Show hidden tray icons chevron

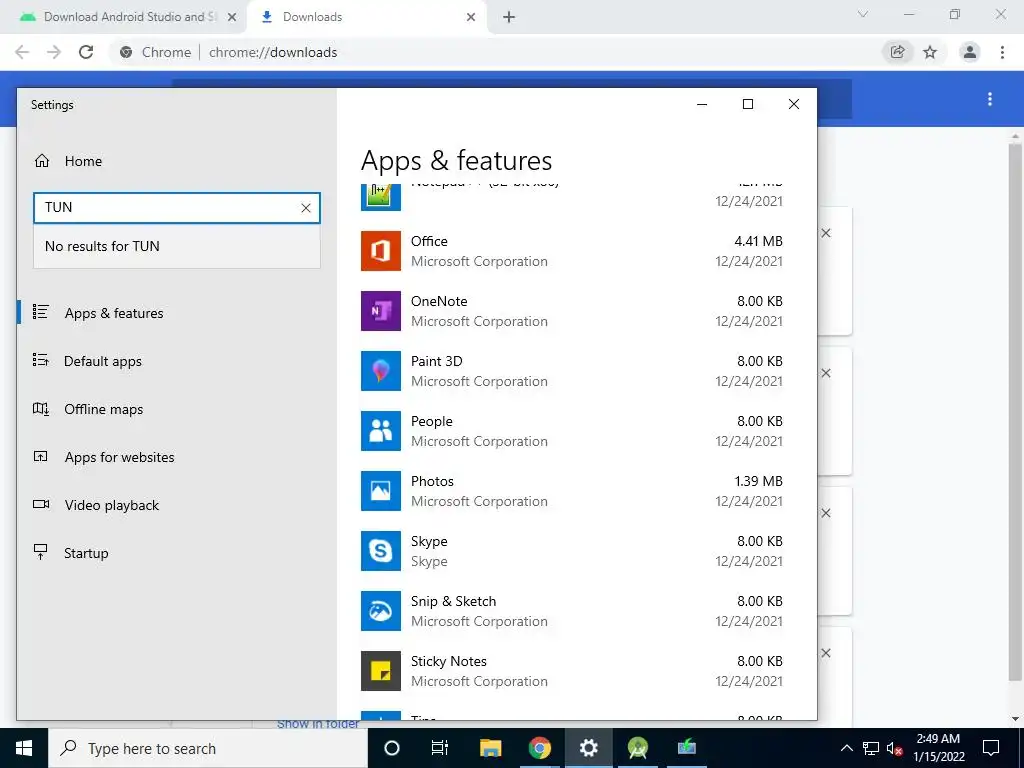coord(846,748)
